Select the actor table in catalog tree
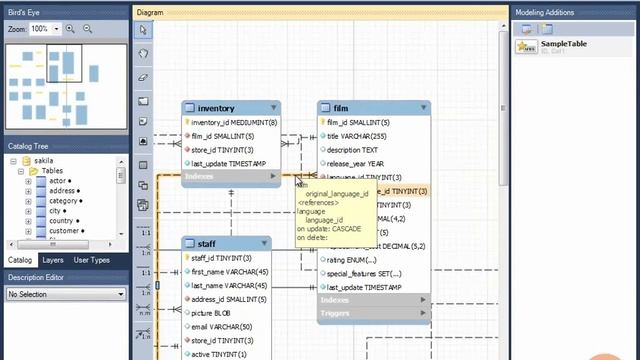 pyautogui.click(x=58, y=181)
